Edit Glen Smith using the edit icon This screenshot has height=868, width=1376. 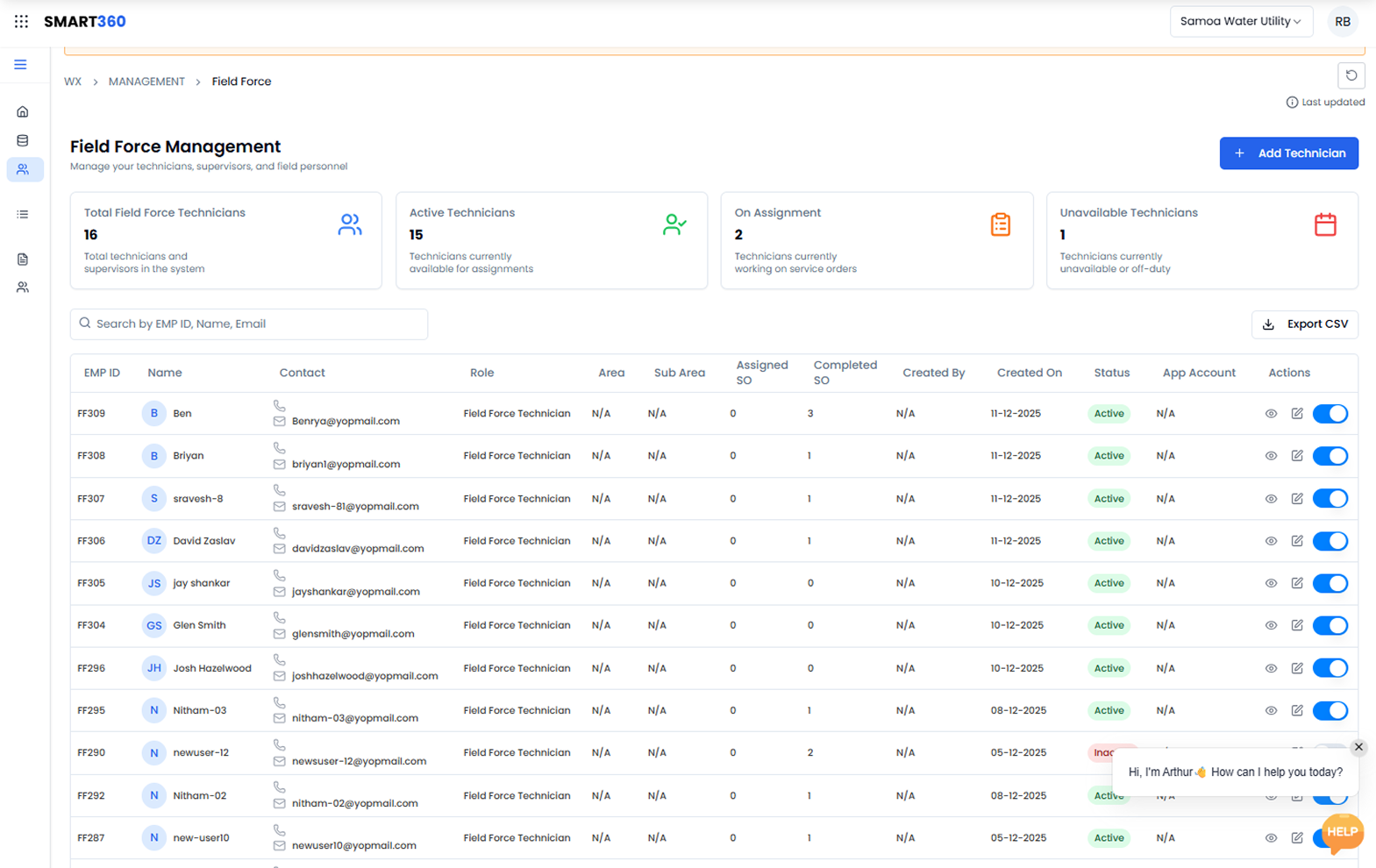click(x=1297, y=625)
